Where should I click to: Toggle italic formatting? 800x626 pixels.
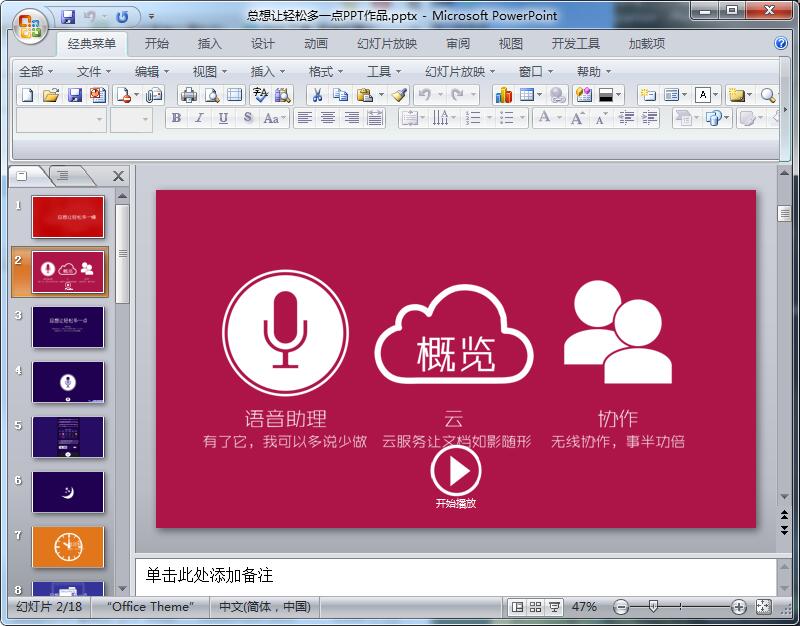coord(199,118)
